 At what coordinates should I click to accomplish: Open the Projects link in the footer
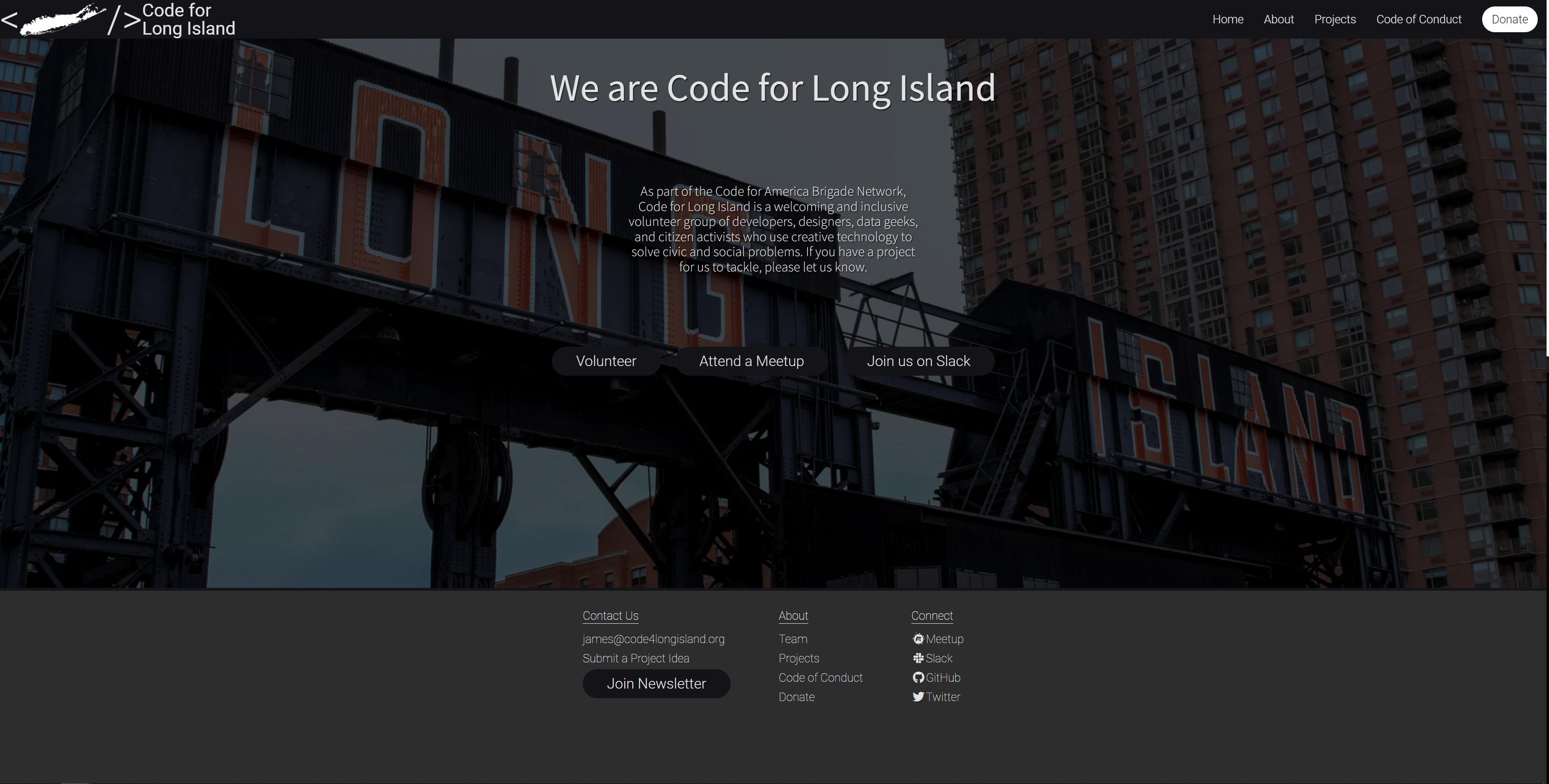(x=799, y=658)
